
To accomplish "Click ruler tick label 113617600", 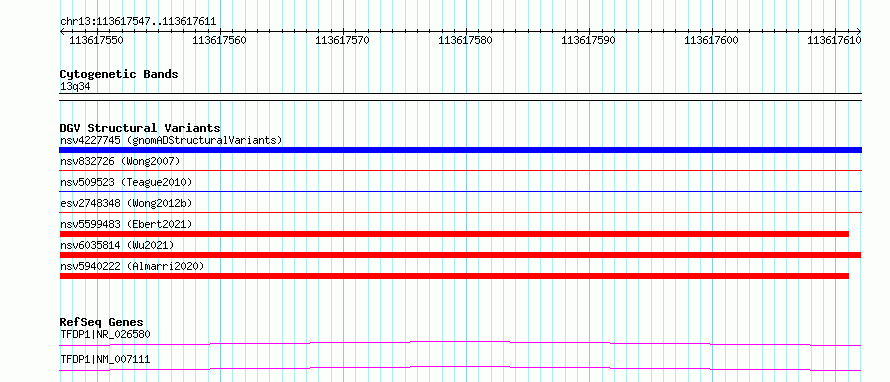I will (x=712, y=40).
